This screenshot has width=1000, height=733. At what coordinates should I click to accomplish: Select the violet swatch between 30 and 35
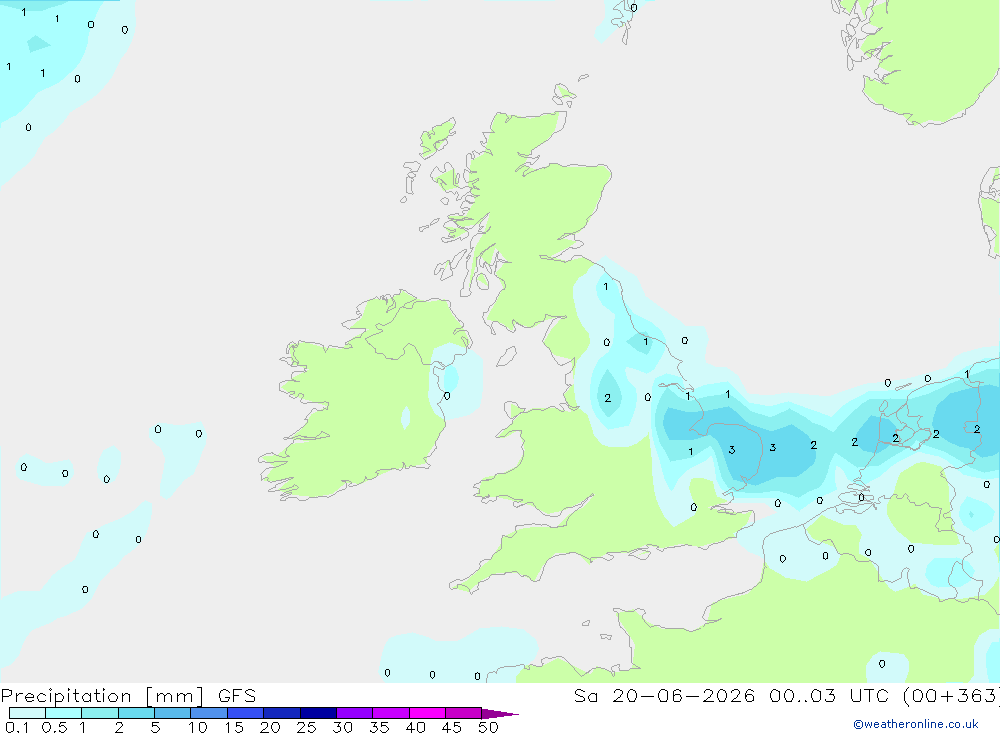(x=355, y=713)
